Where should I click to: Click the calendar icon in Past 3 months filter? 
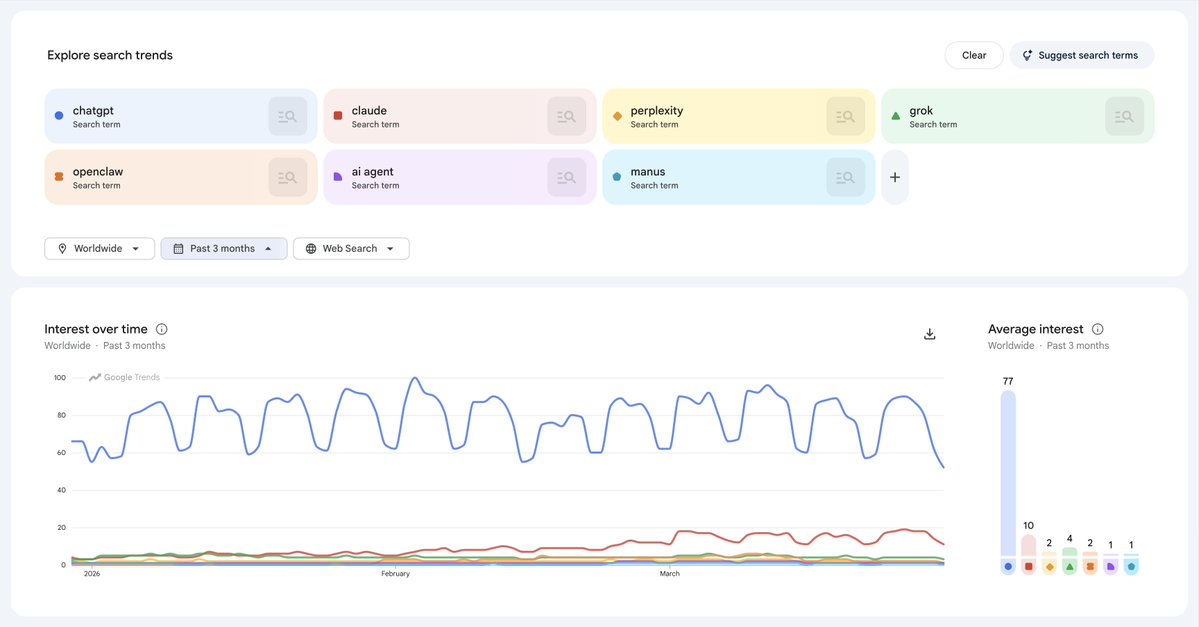178,249
